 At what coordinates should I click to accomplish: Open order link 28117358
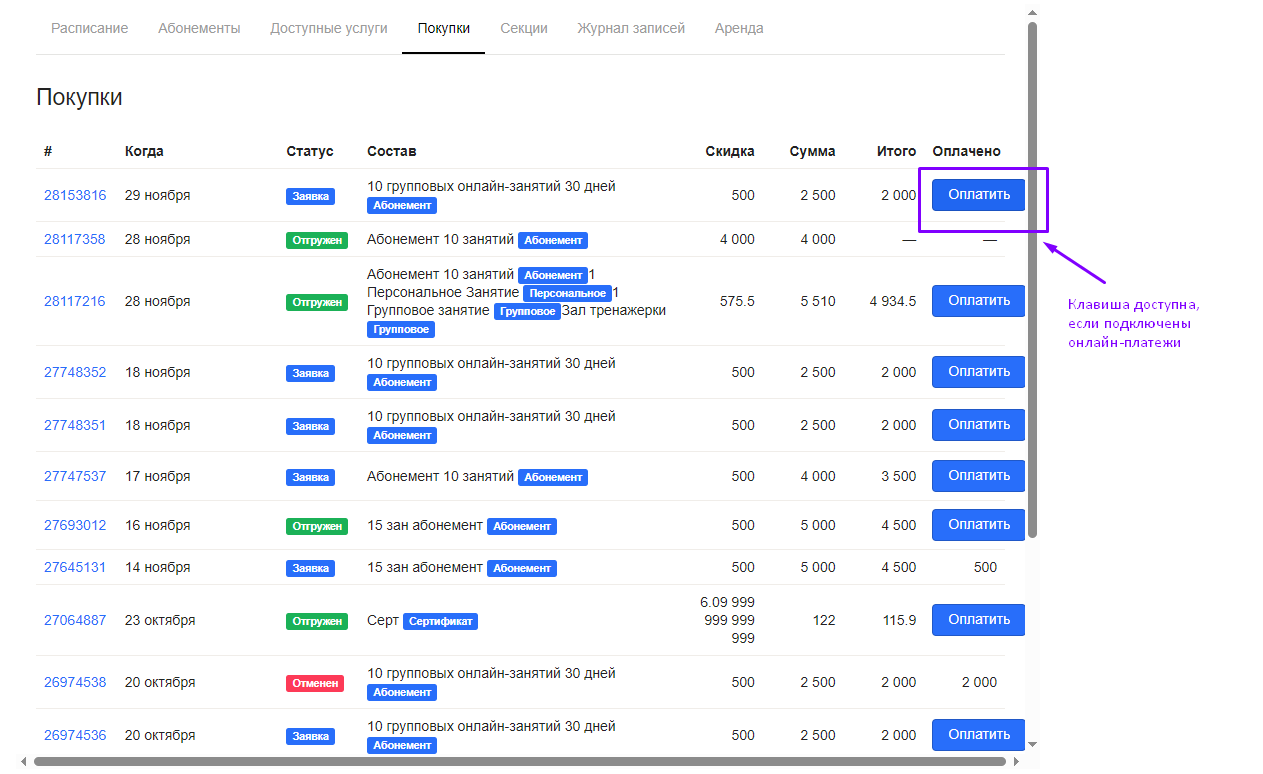[x=75, y=239]
